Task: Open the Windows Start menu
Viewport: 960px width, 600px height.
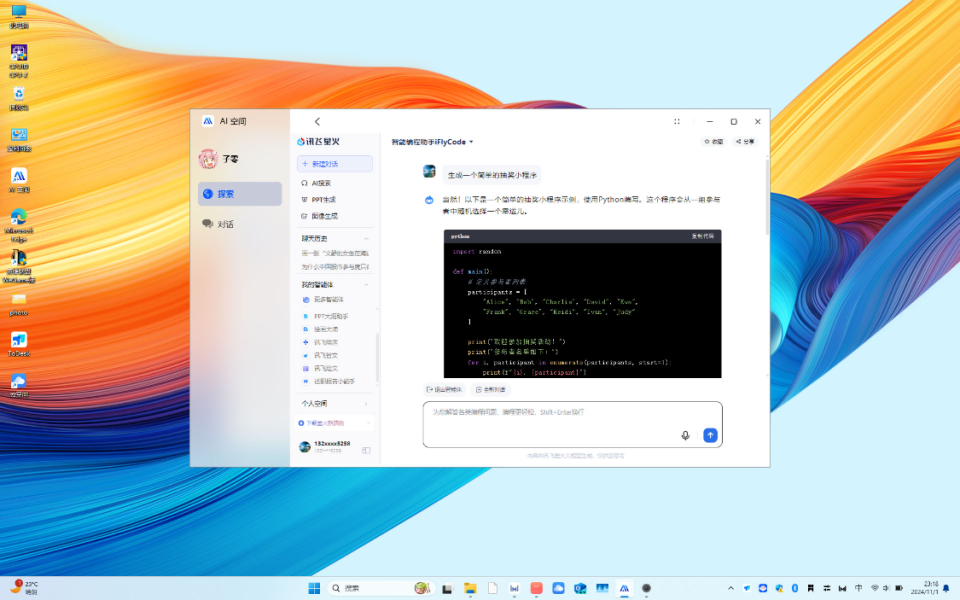Action: point(314,588)
